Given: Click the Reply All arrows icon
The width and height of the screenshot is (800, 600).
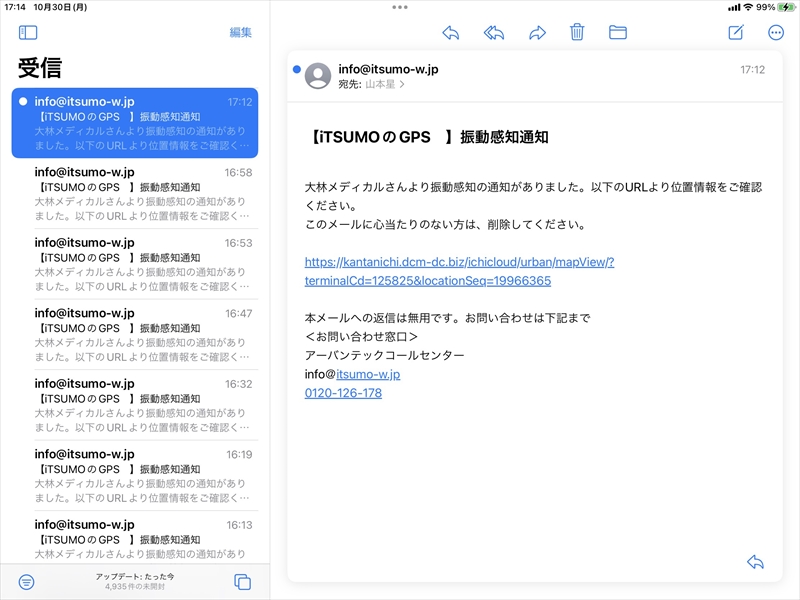Looking at the screenshot, I should 493,33.
